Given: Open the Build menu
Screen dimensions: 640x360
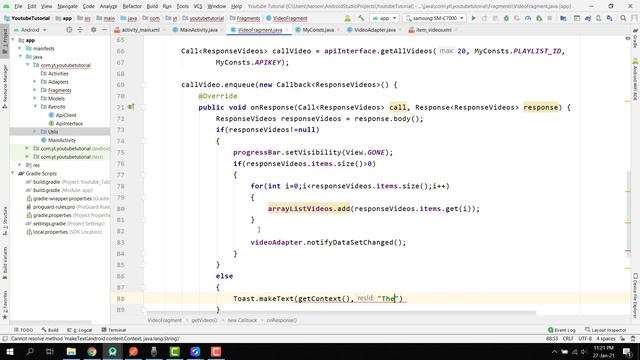Looking at the screenshot, I should coord(152,6).
